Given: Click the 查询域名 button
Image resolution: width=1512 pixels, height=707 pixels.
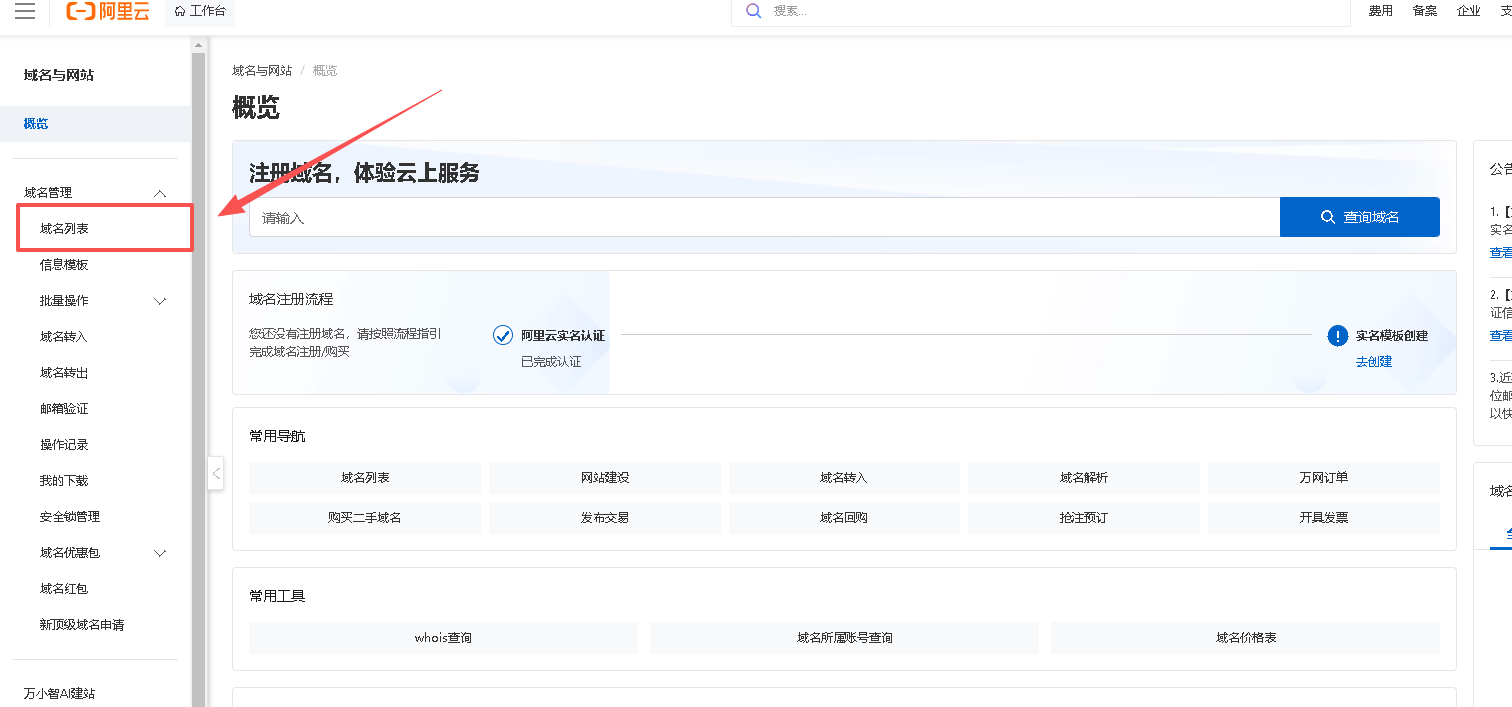Looking at the screenshot, I should [x=1359, y=217].
